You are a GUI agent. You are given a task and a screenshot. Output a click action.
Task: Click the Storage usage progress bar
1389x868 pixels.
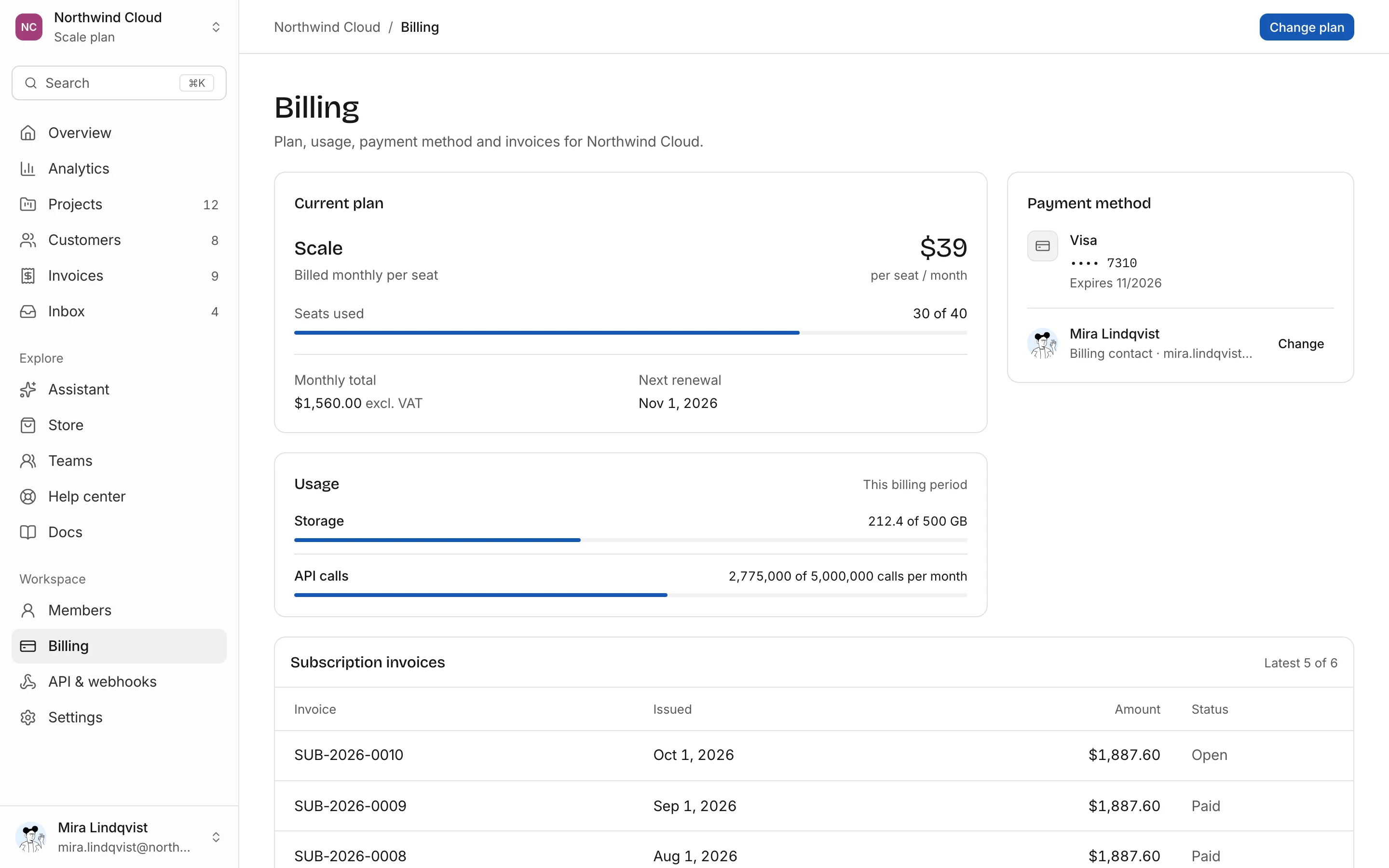630,540
